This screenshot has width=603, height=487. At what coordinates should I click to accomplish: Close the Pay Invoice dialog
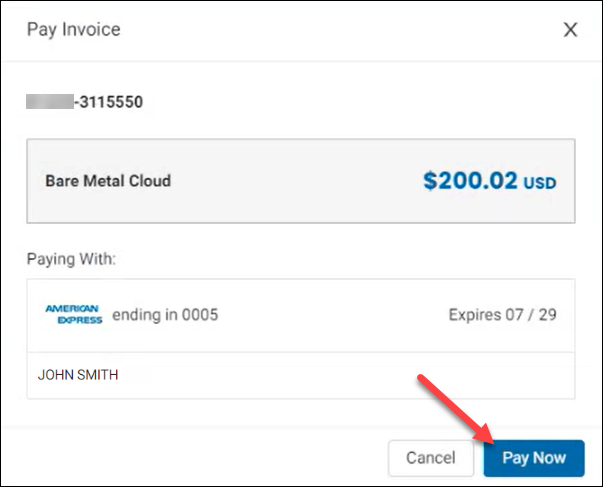[x=570, y=30]
